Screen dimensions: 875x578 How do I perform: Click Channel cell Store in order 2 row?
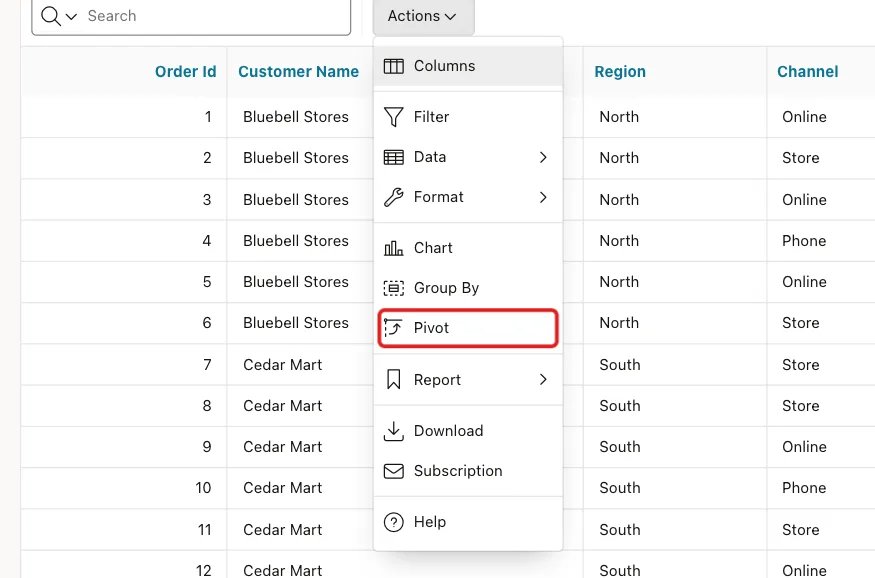pyautogui.click(x=800, y=158)
